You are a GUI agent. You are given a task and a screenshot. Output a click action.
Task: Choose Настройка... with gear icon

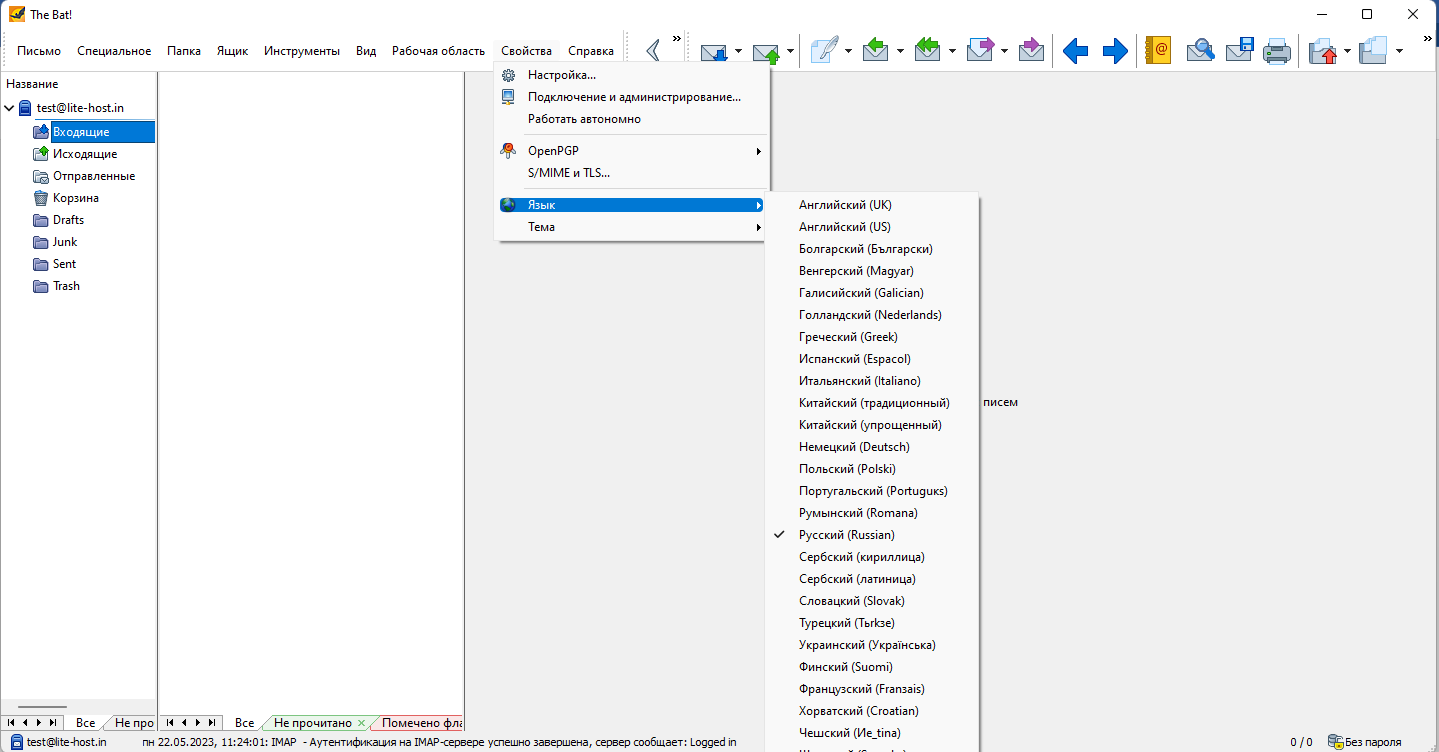(632, 75)
